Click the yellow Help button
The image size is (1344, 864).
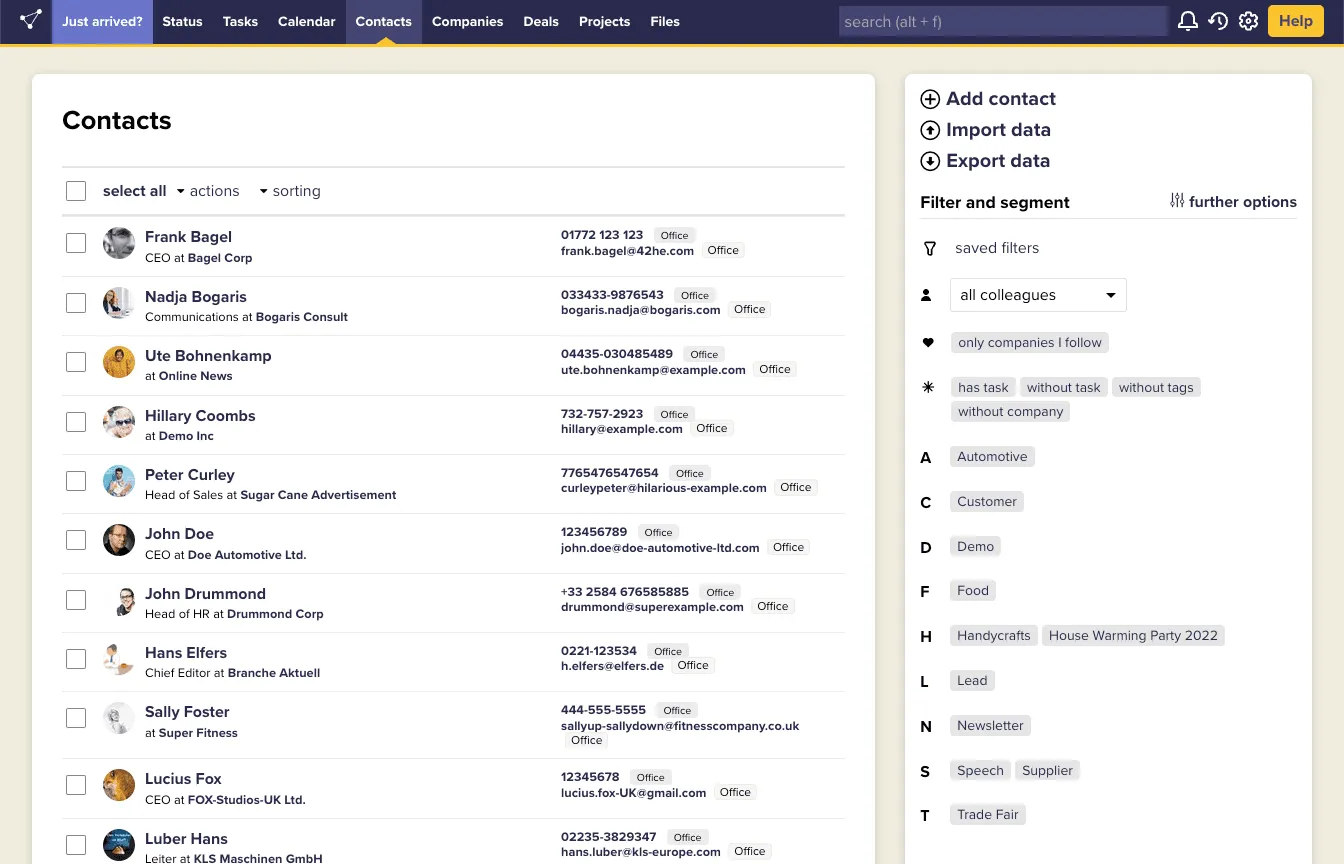pos(1296,21)
